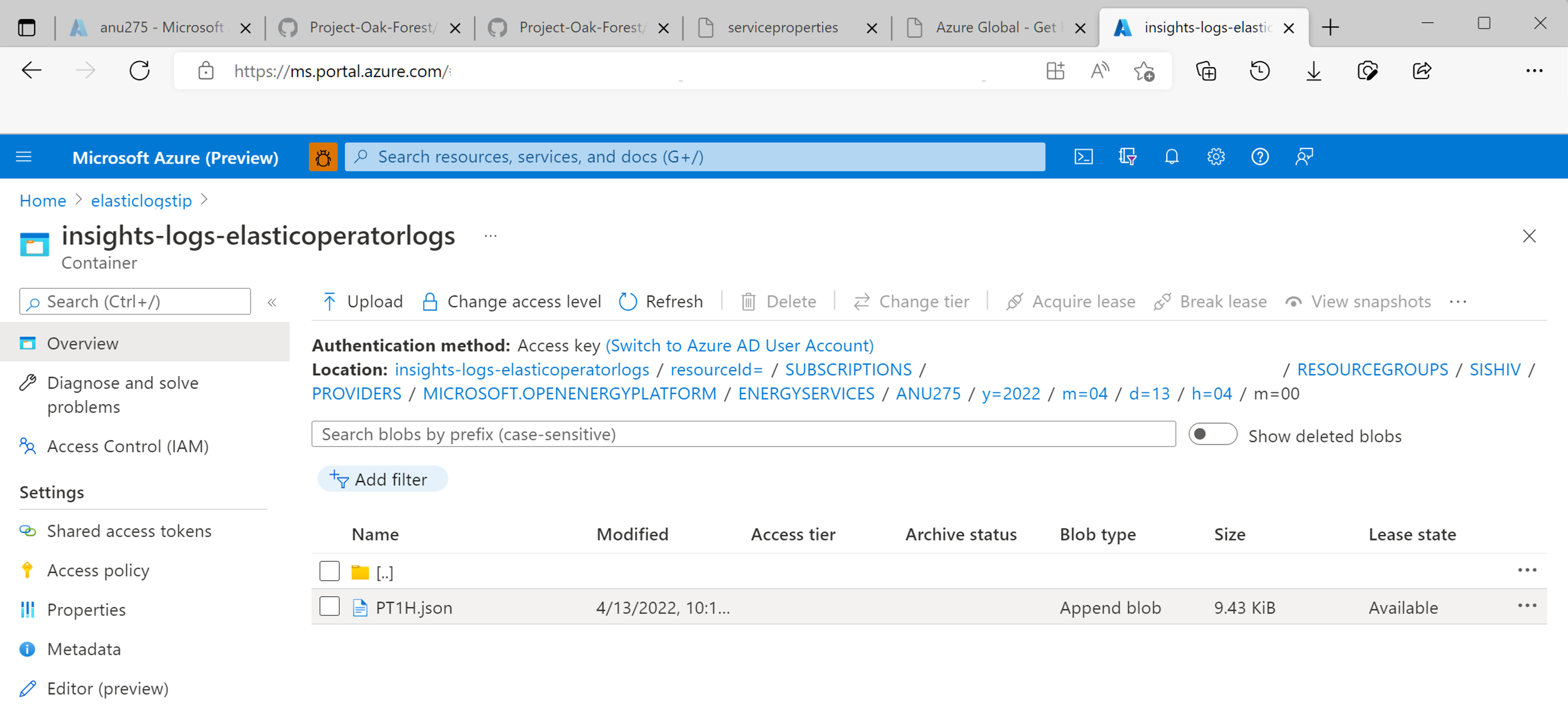Click the Acquire lease icon
Viewport: 1568px width, 728px height.
pos(1015,301)
